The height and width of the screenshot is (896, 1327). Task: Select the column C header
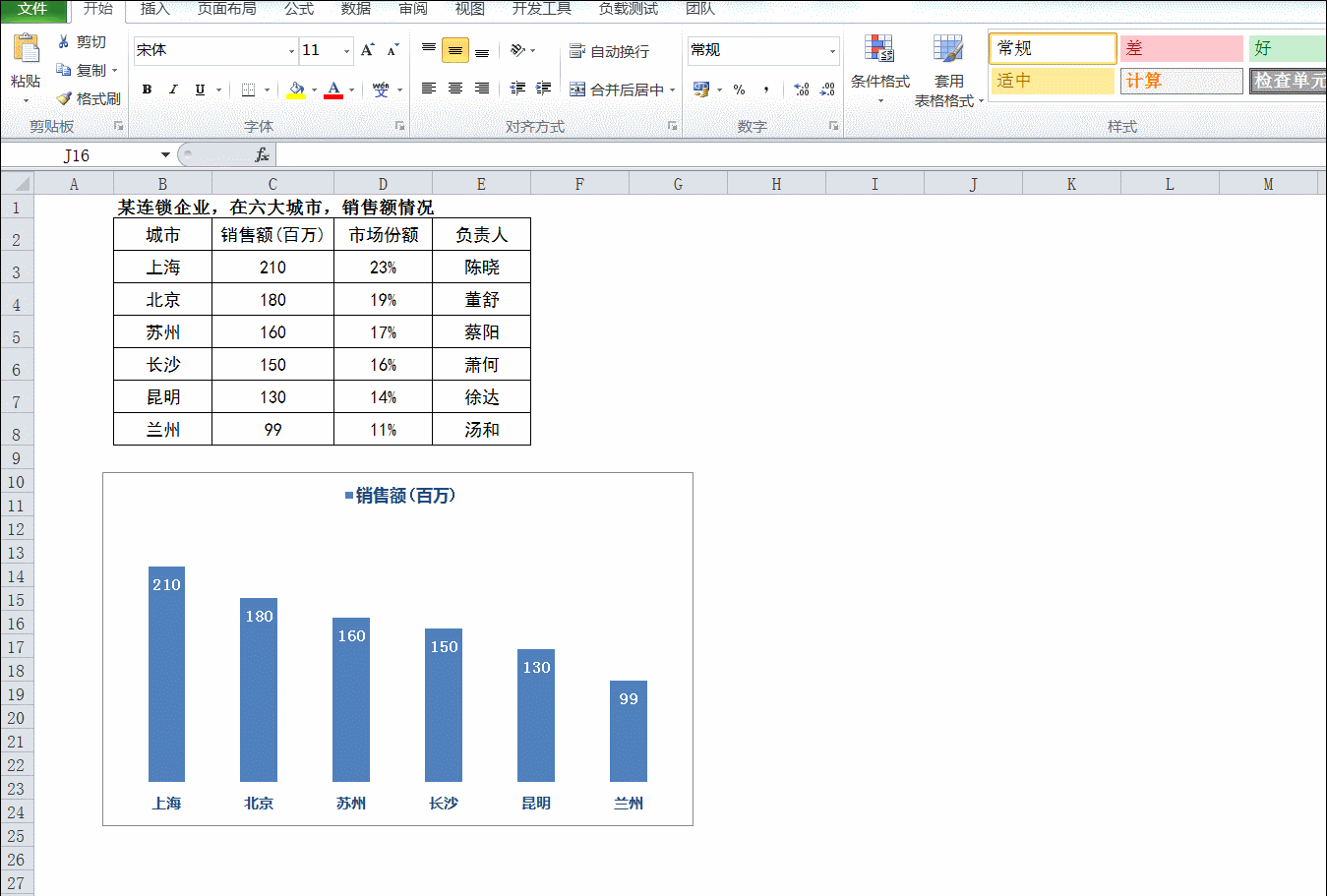(x=272, y=184)
